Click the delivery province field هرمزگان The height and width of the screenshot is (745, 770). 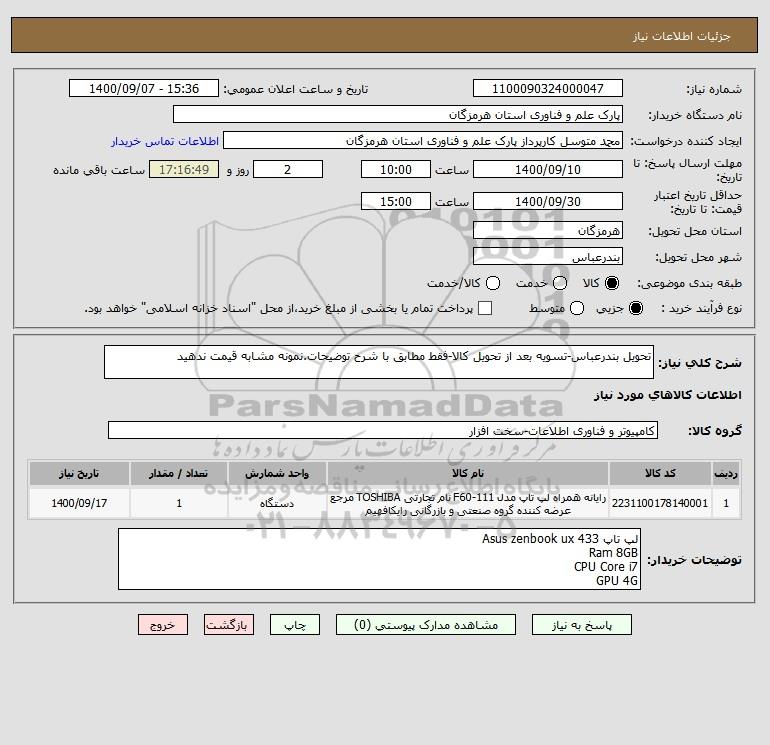548,230
